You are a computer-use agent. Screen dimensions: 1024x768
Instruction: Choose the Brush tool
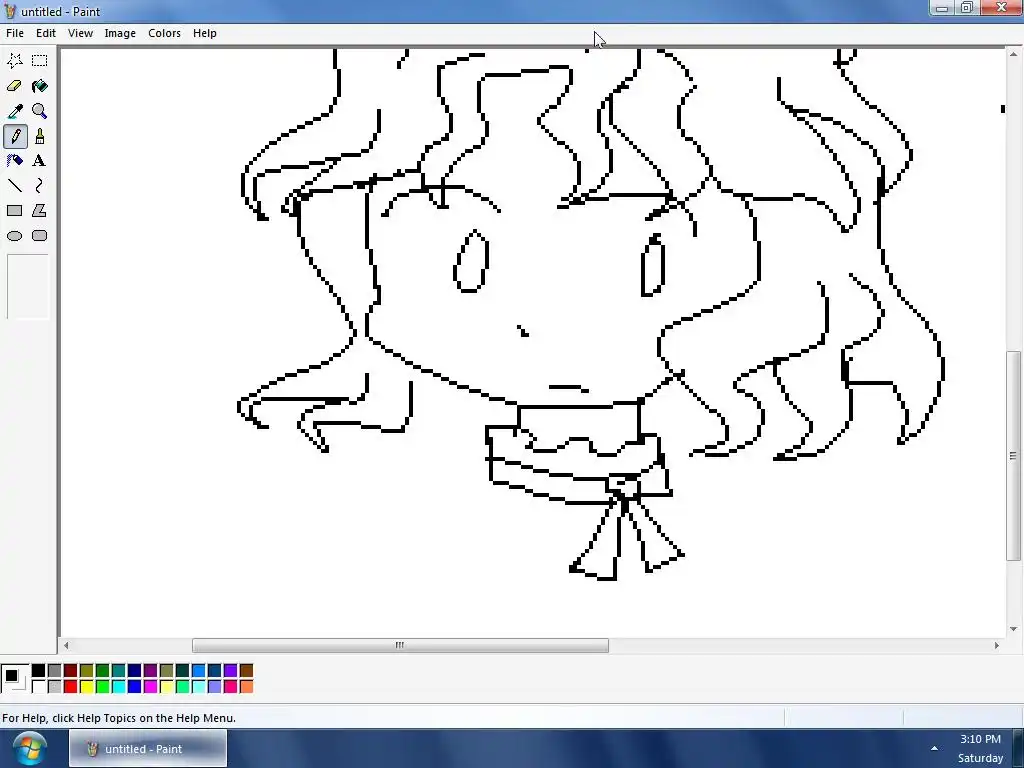tap(40, 136)
